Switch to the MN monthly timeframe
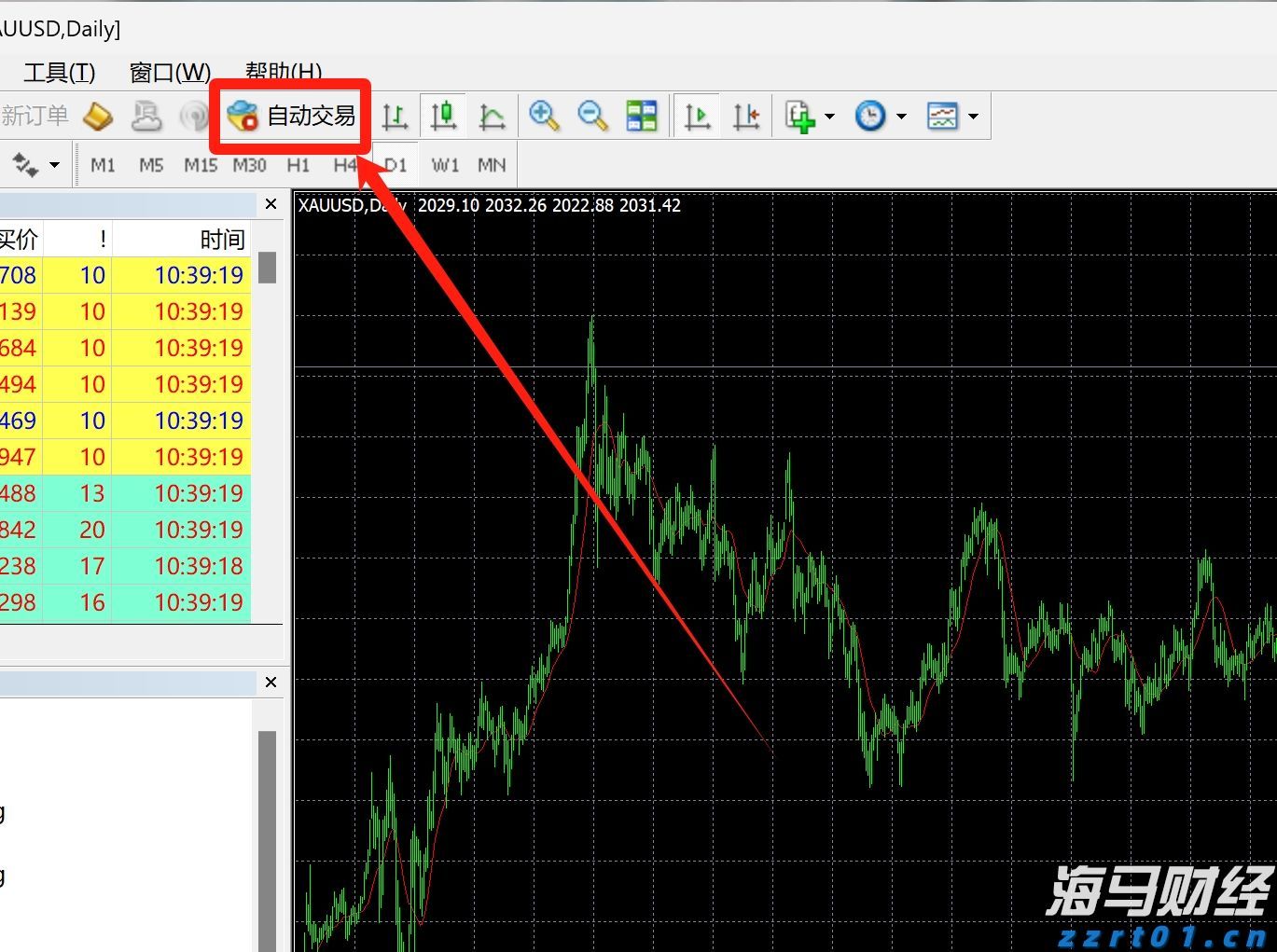Viewport: 1277px width, 952px height. [x=492, y=164]
